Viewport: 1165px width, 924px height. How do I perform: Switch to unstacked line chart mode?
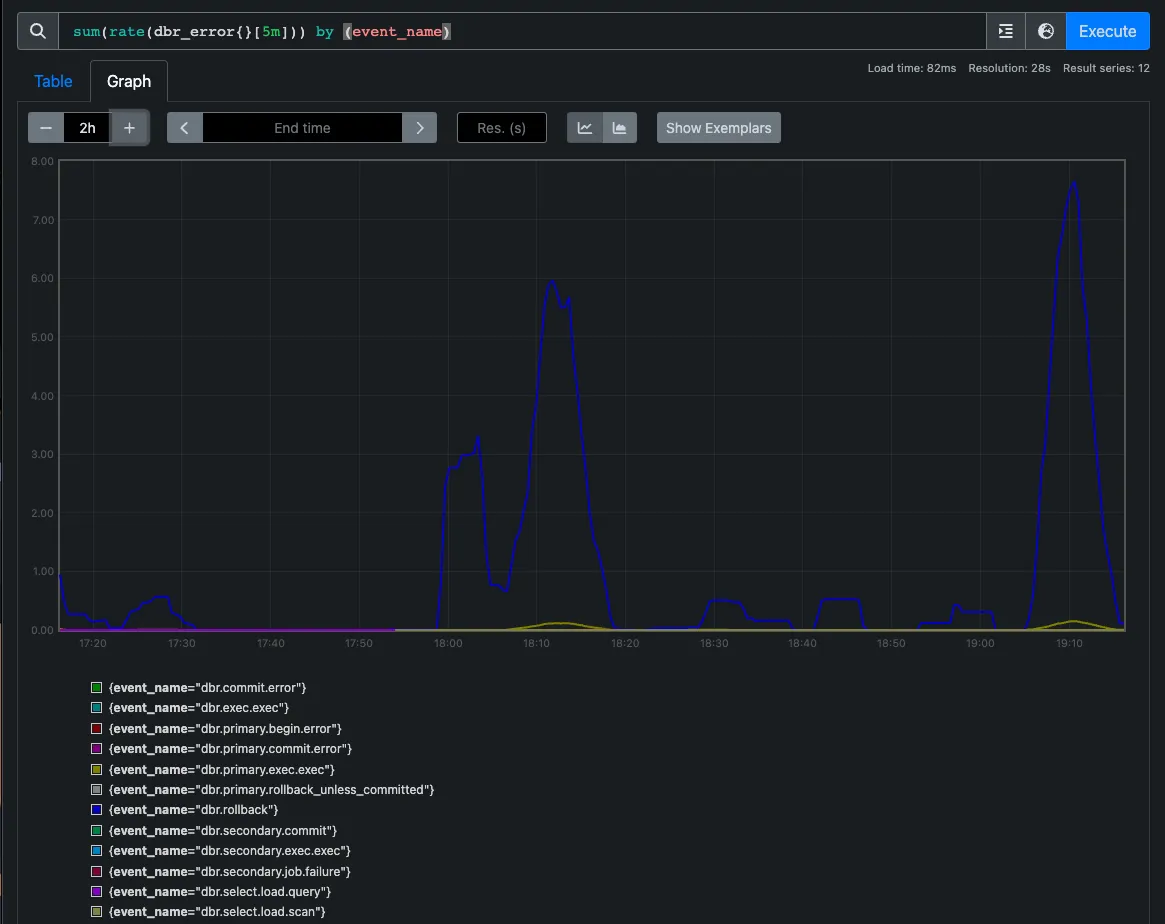point(585,128)
